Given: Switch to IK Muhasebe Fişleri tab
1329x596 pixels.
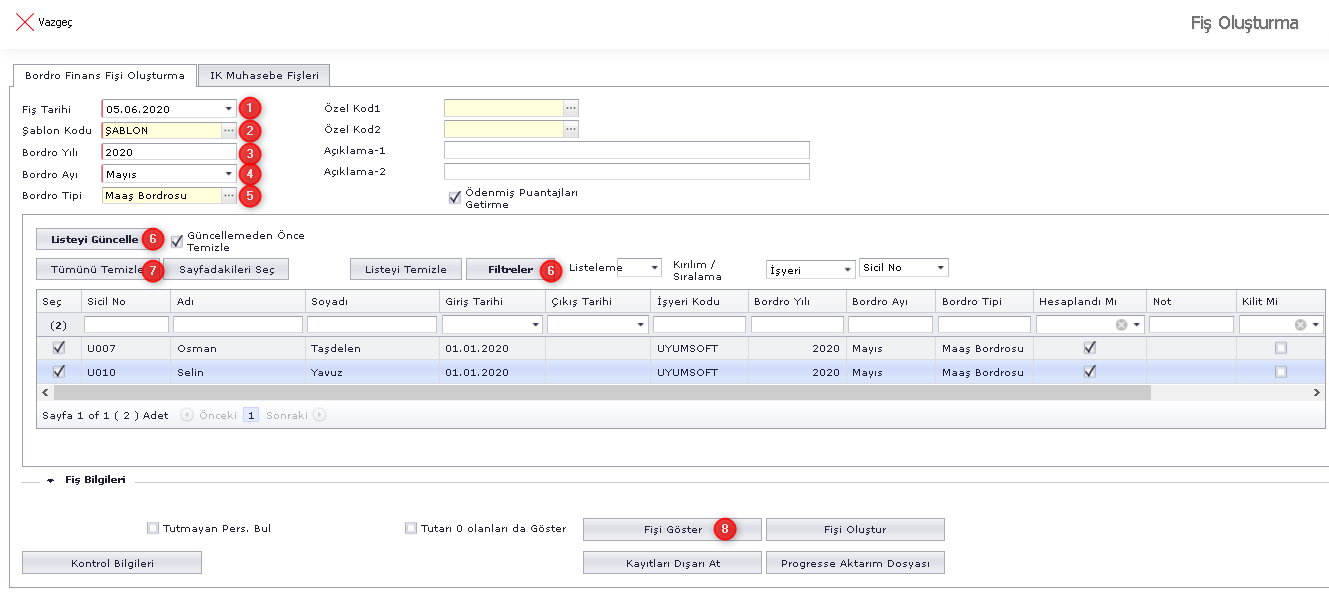Looking at the screenshot, I should click(x=263, y=76).
